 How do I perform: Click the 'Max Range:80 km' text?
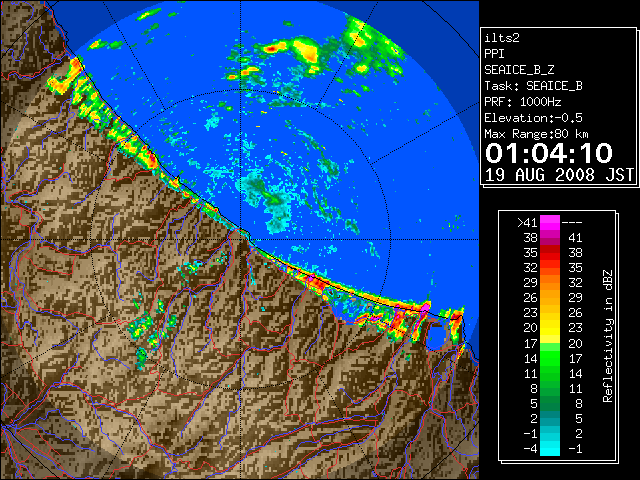click(x=536, y=134)
